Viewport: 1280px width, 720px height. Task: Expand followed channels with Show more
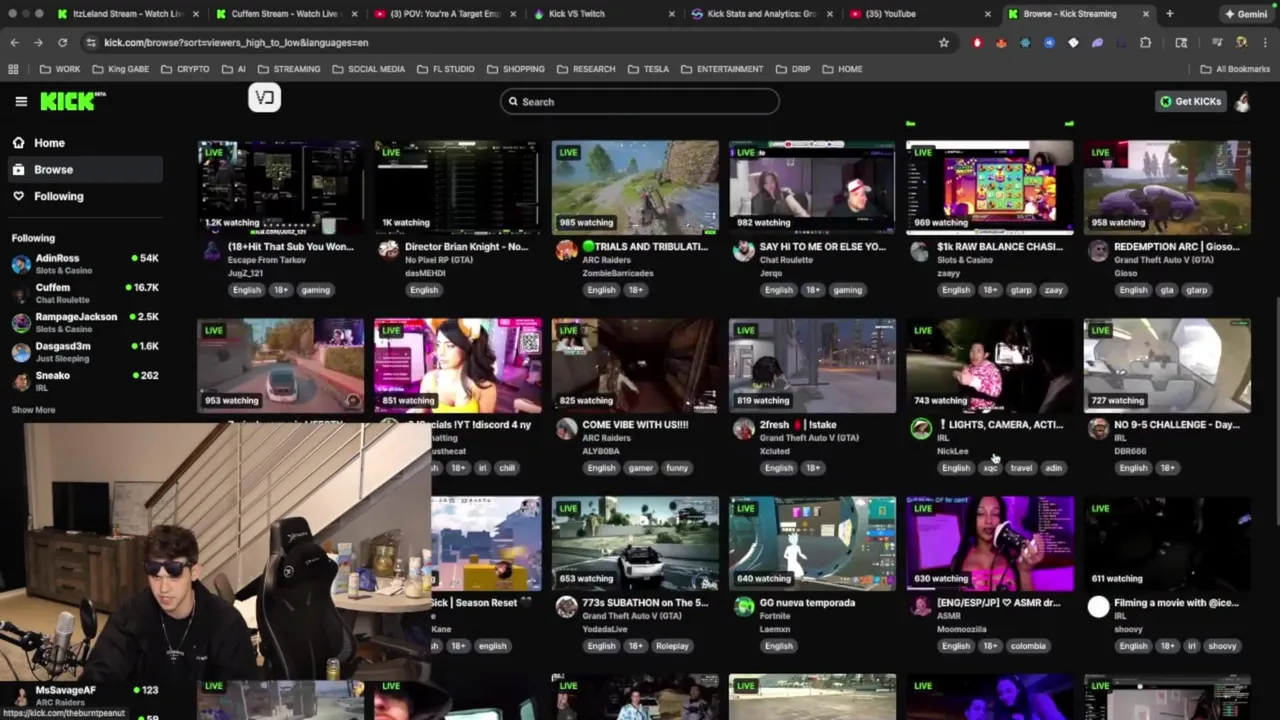click(x=33, y=410)
